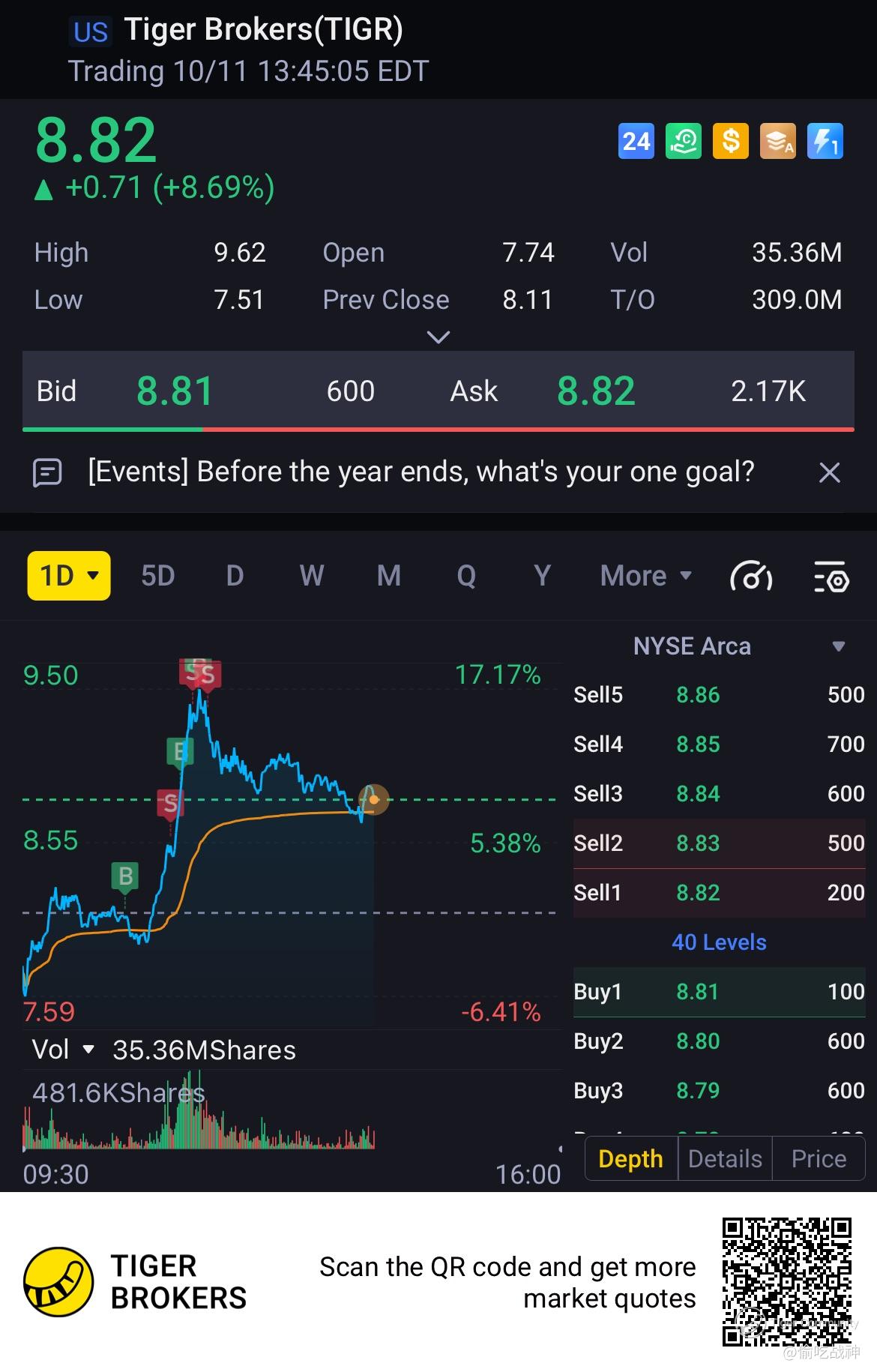
Task: Tap the Ask price 8.82
Action: 596,391
